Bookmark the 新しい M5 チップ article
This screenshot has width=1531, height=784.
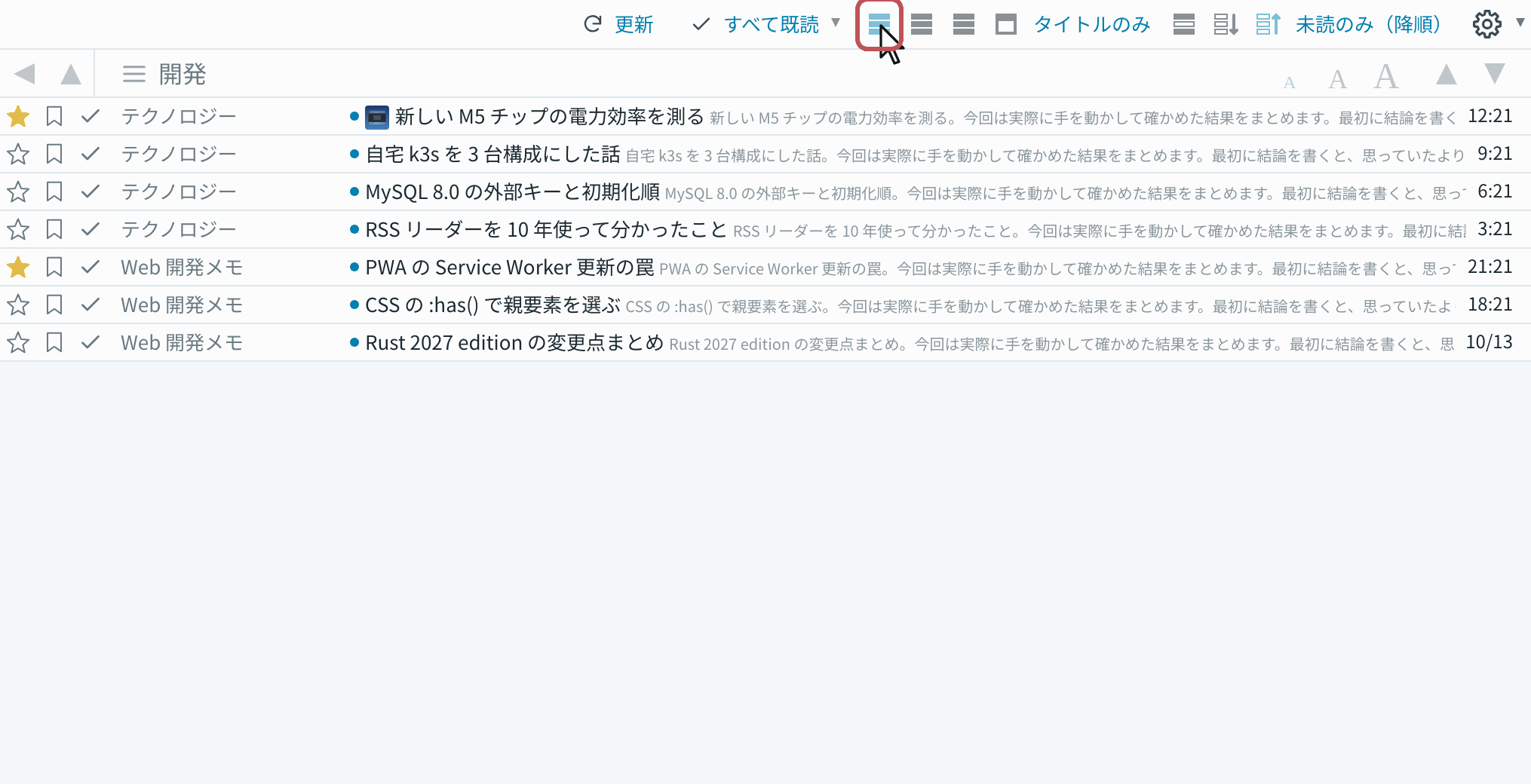click(x=54, y=116)
